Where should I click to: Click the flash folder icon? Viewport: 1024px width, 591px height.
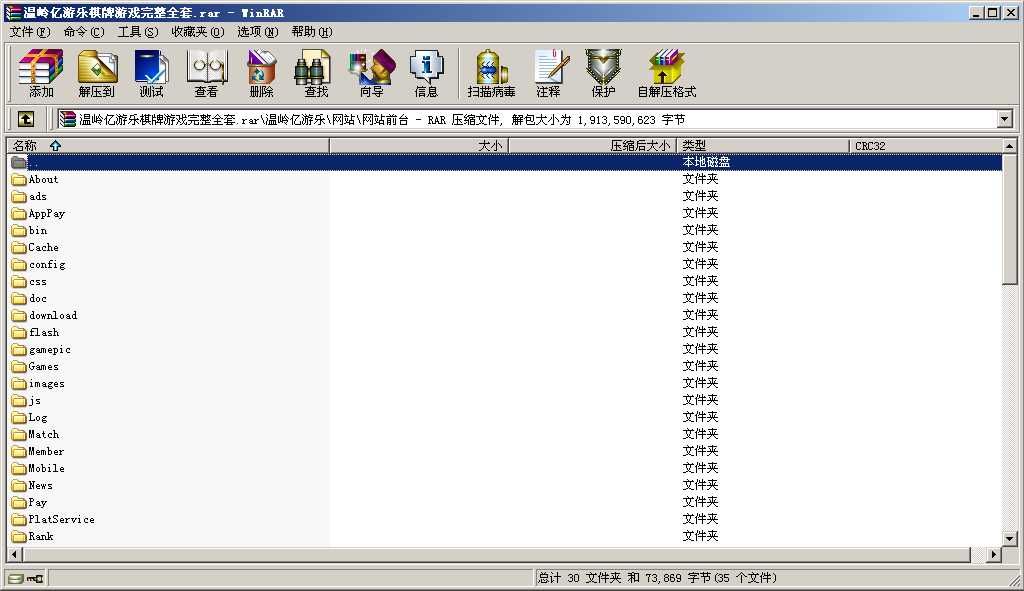(19, 332)
